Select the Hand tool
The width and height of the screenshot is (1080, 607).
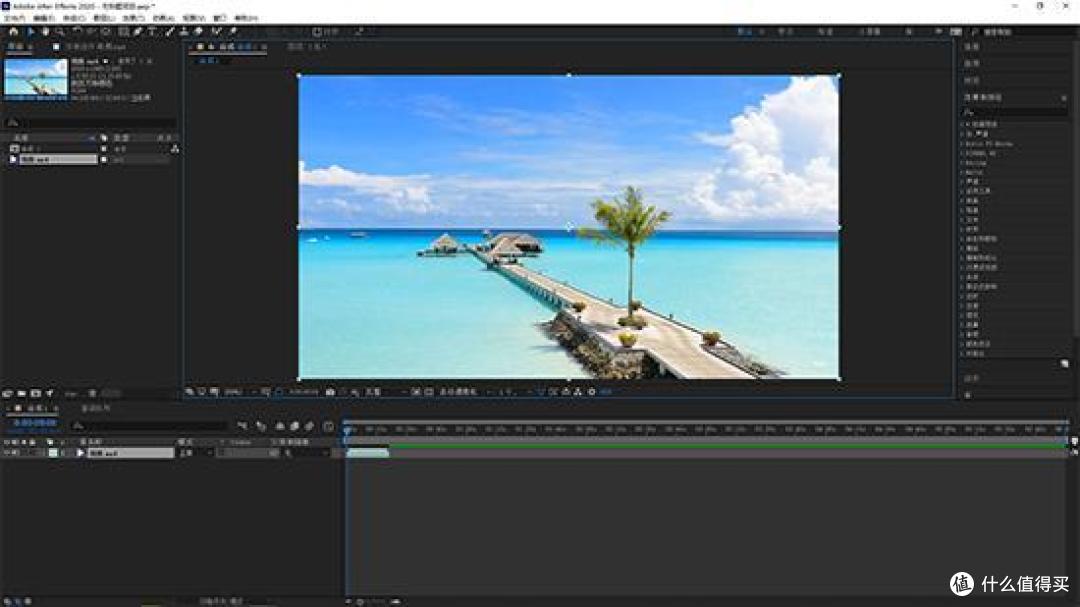(x=45, y=31)
